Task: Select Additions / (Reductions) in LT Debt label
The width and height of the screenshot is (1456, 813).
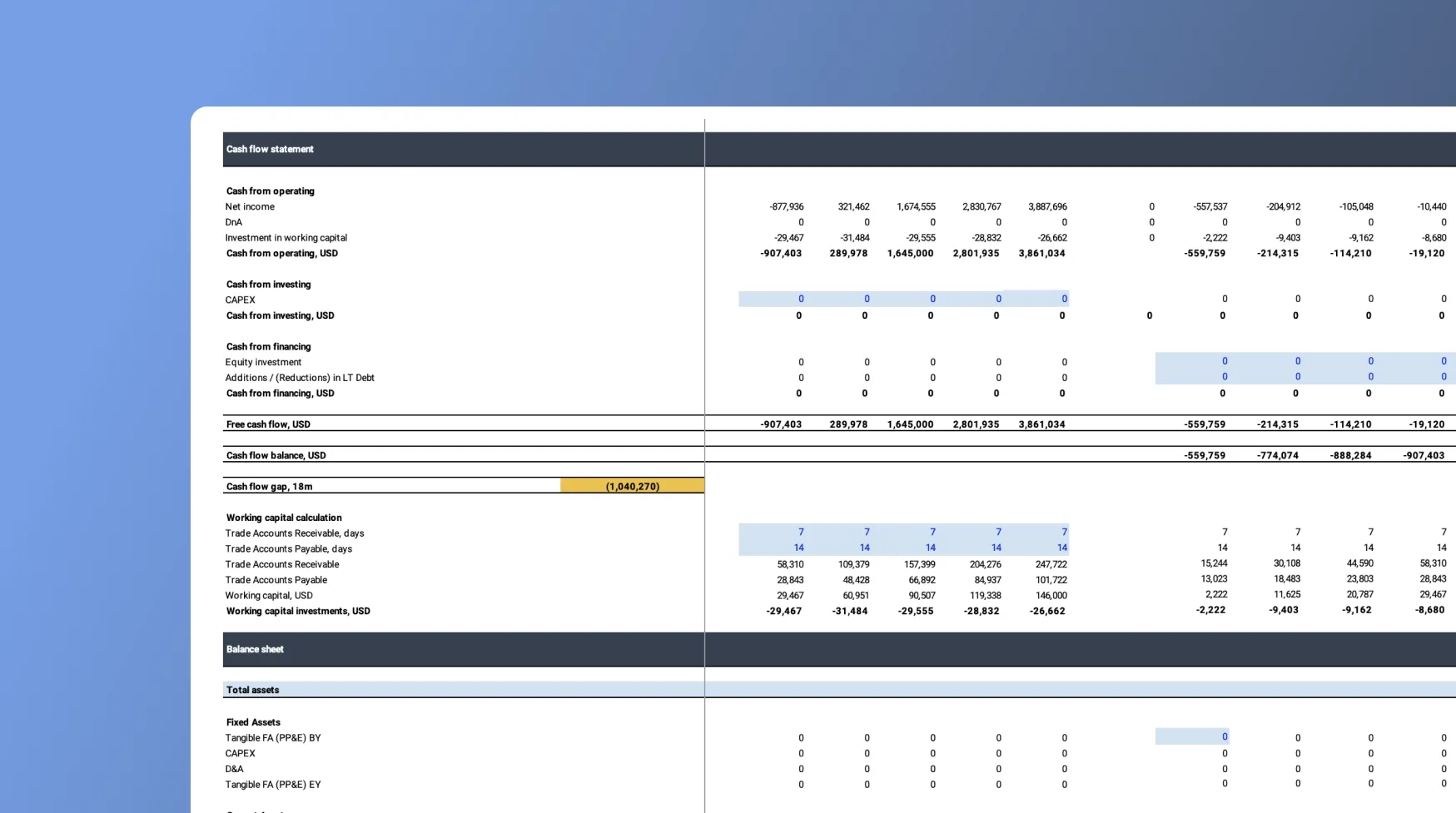Action: (300, 378)
